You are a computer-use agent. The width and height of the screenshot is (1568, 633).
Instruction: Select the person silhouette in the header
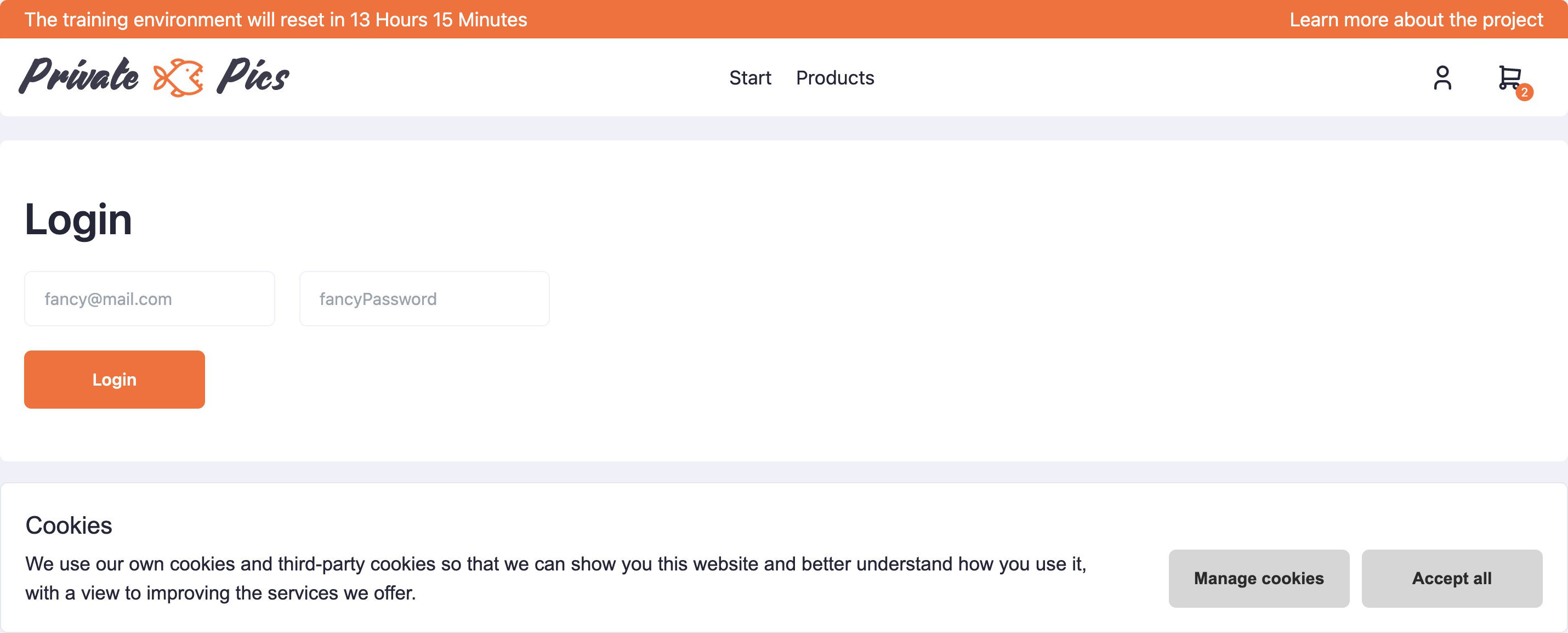click(x=1441, y=77)
